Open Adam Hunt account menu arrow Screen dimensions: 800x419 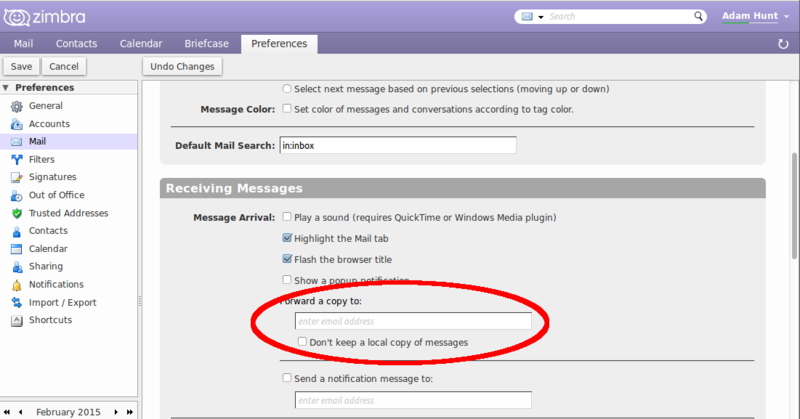786,17
